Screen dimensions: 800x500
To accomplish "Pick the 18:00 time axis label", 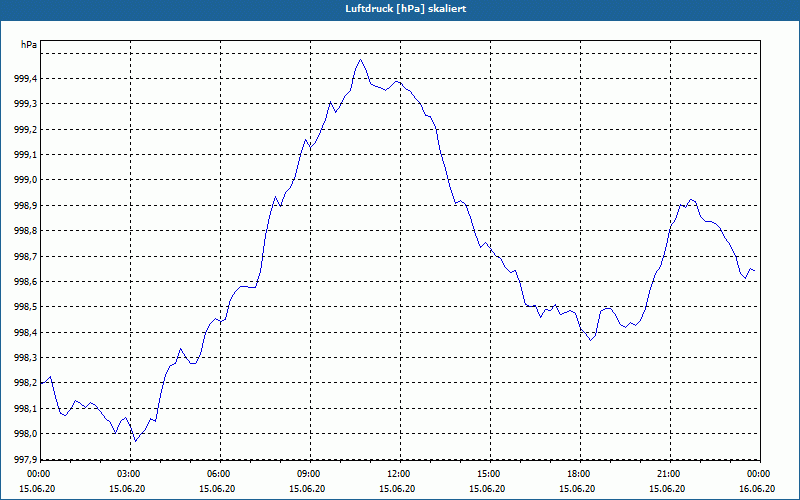I will tap(578, 474).
